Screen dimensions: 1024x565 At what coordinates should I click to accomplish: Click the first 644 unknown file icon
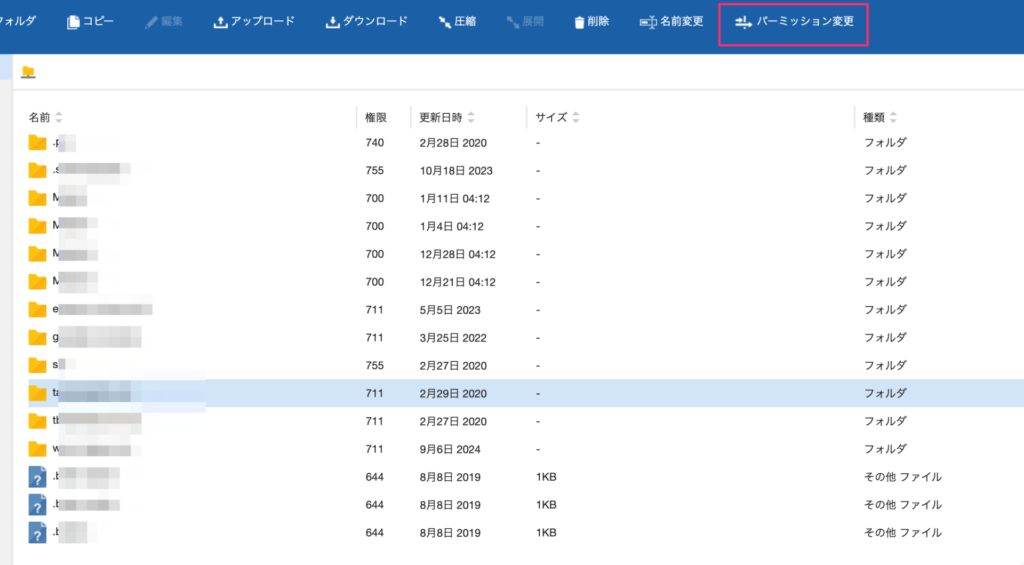coord(38,476)
